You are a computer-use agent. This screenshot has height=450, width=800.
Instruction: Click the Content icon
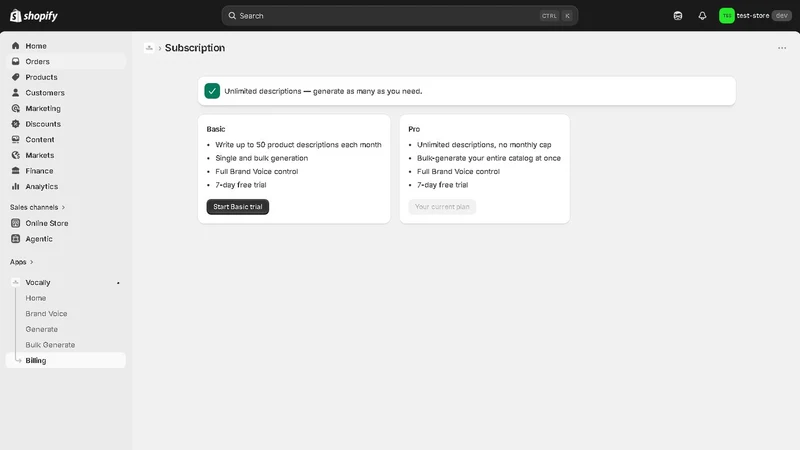pyautogui.click(x=15, y=139)
